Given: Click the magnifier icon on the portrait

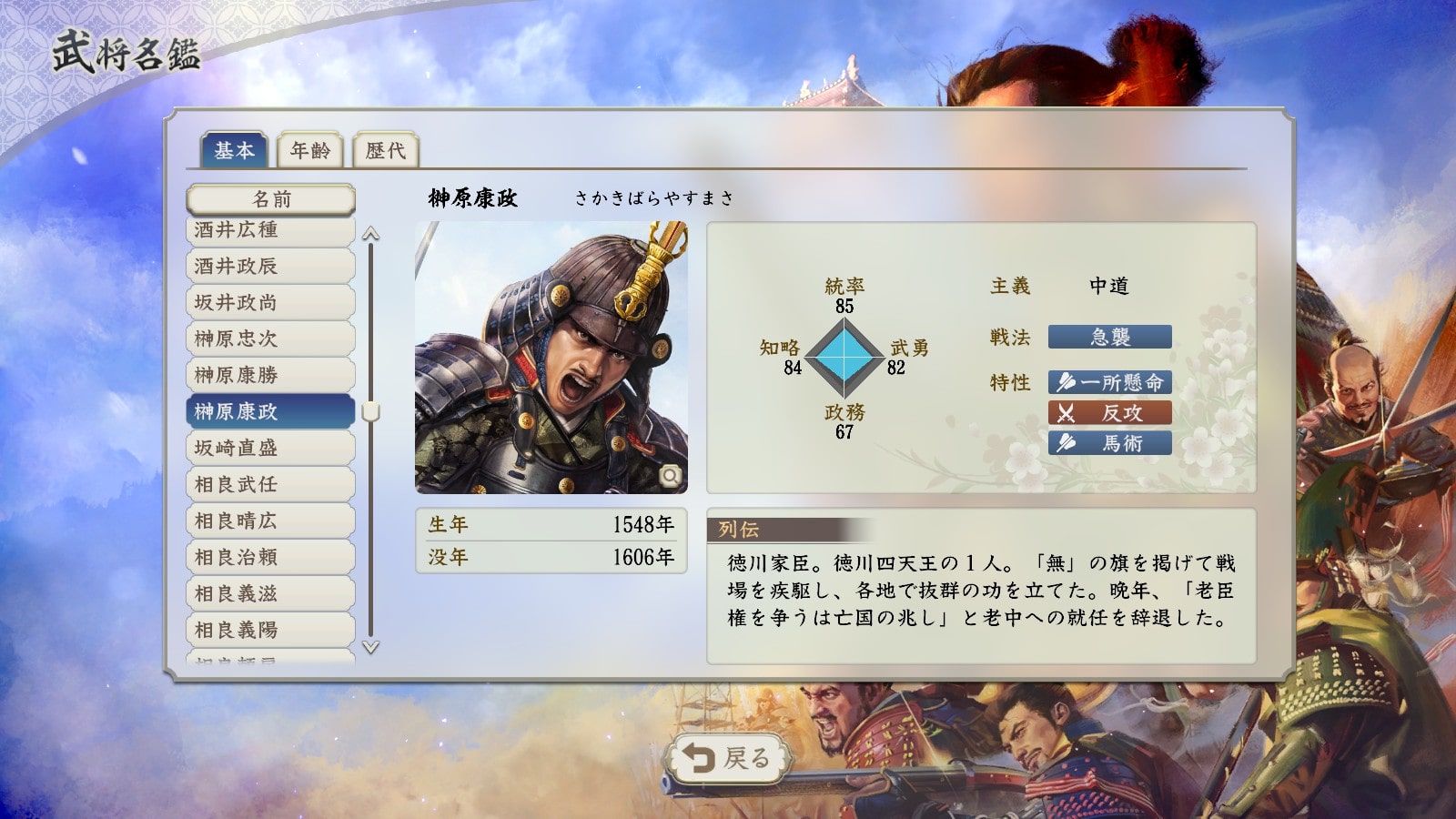Looking at the screenshot, I should (x=671, y=475).
